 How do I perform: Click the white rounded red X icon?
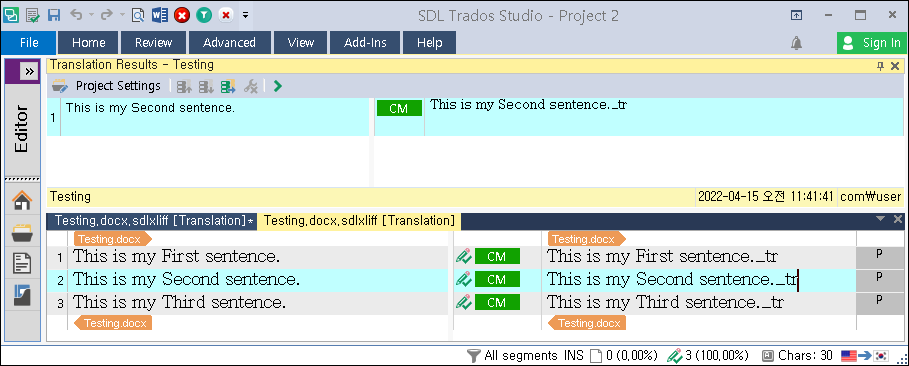226,15
